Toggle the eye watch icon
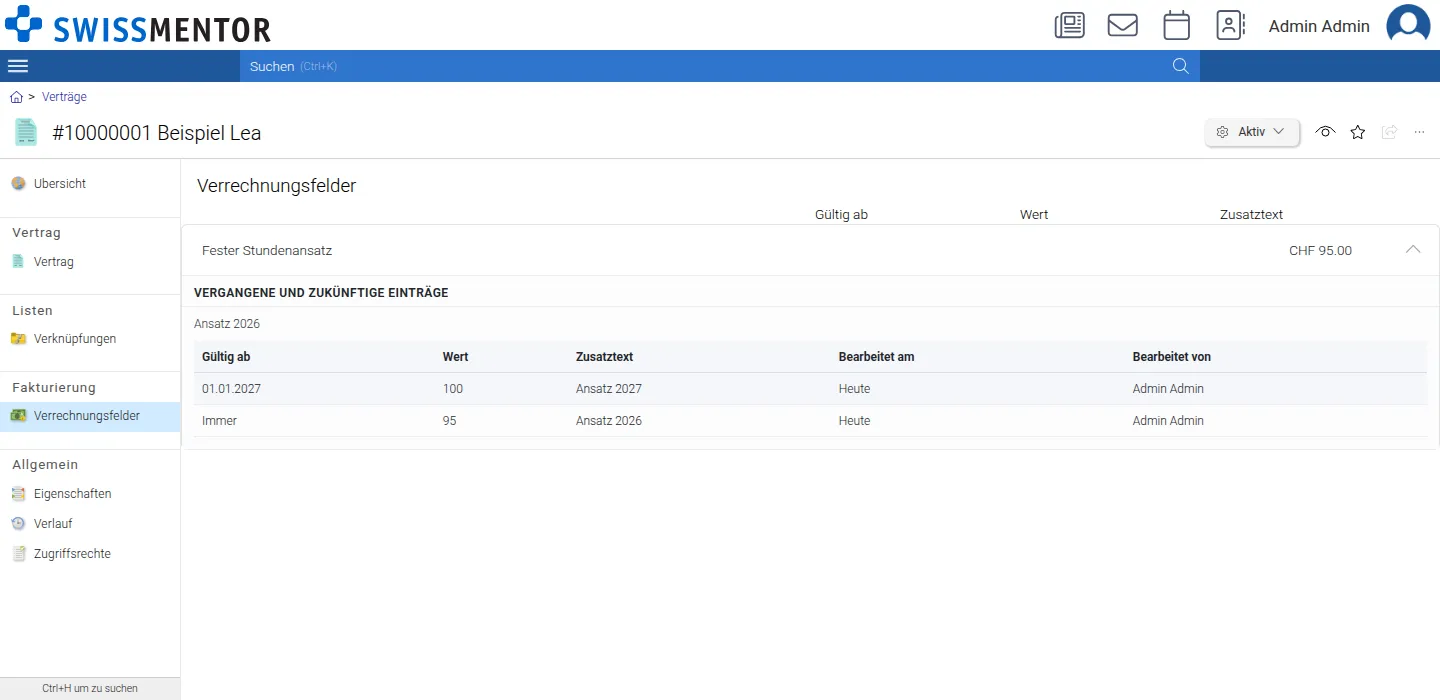The height and width of the screenshot is (700, 1440). pos(1325,132)
